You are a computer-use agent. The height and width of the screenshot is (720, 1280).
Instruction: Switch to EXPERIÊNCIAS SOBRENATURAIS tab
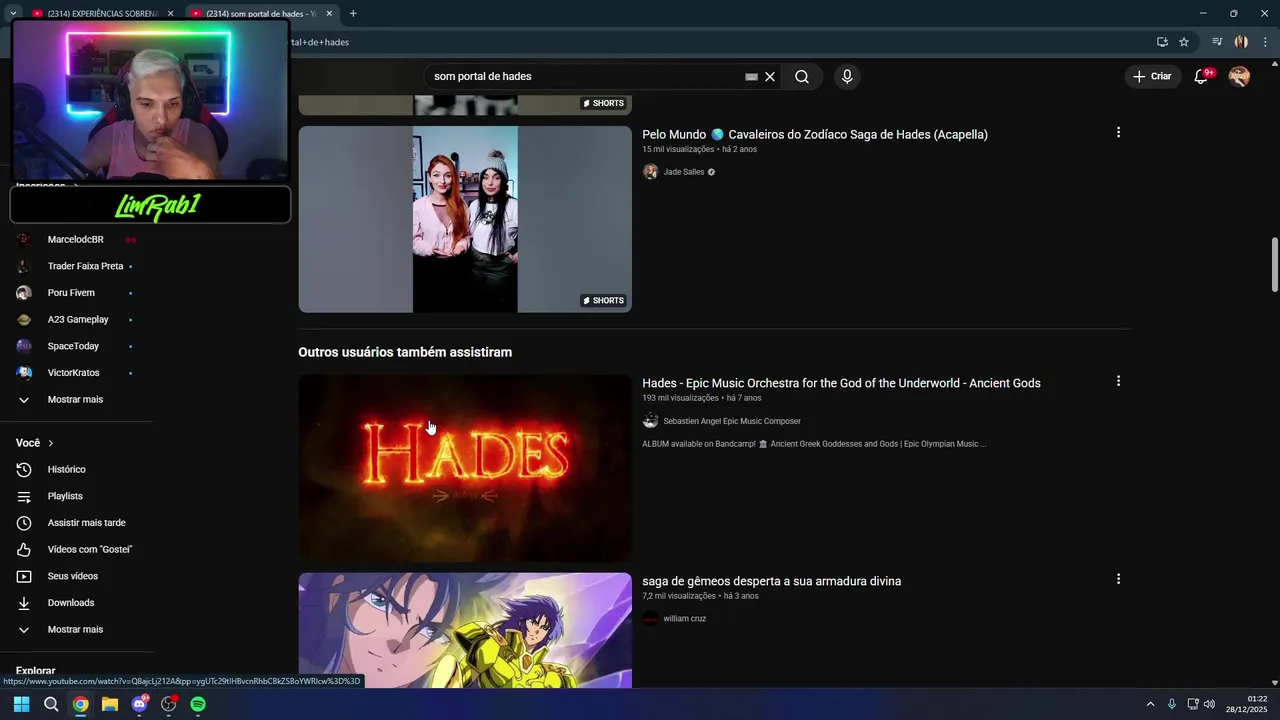100,14
